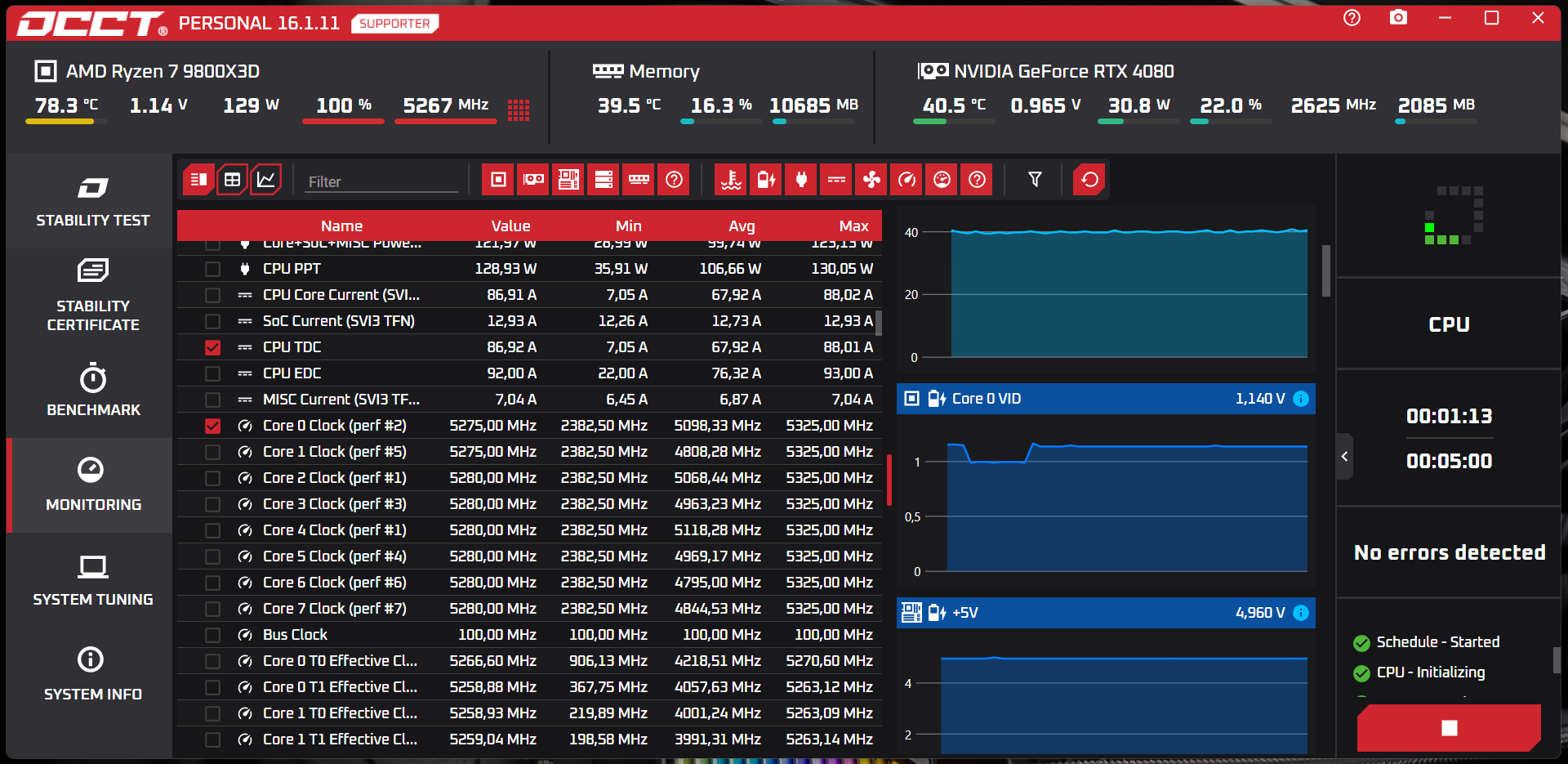This screenshot has width=1568, height=764.
Task: Open the CPU core grid icon next to 5267 MHz
Action: (519, 109)
